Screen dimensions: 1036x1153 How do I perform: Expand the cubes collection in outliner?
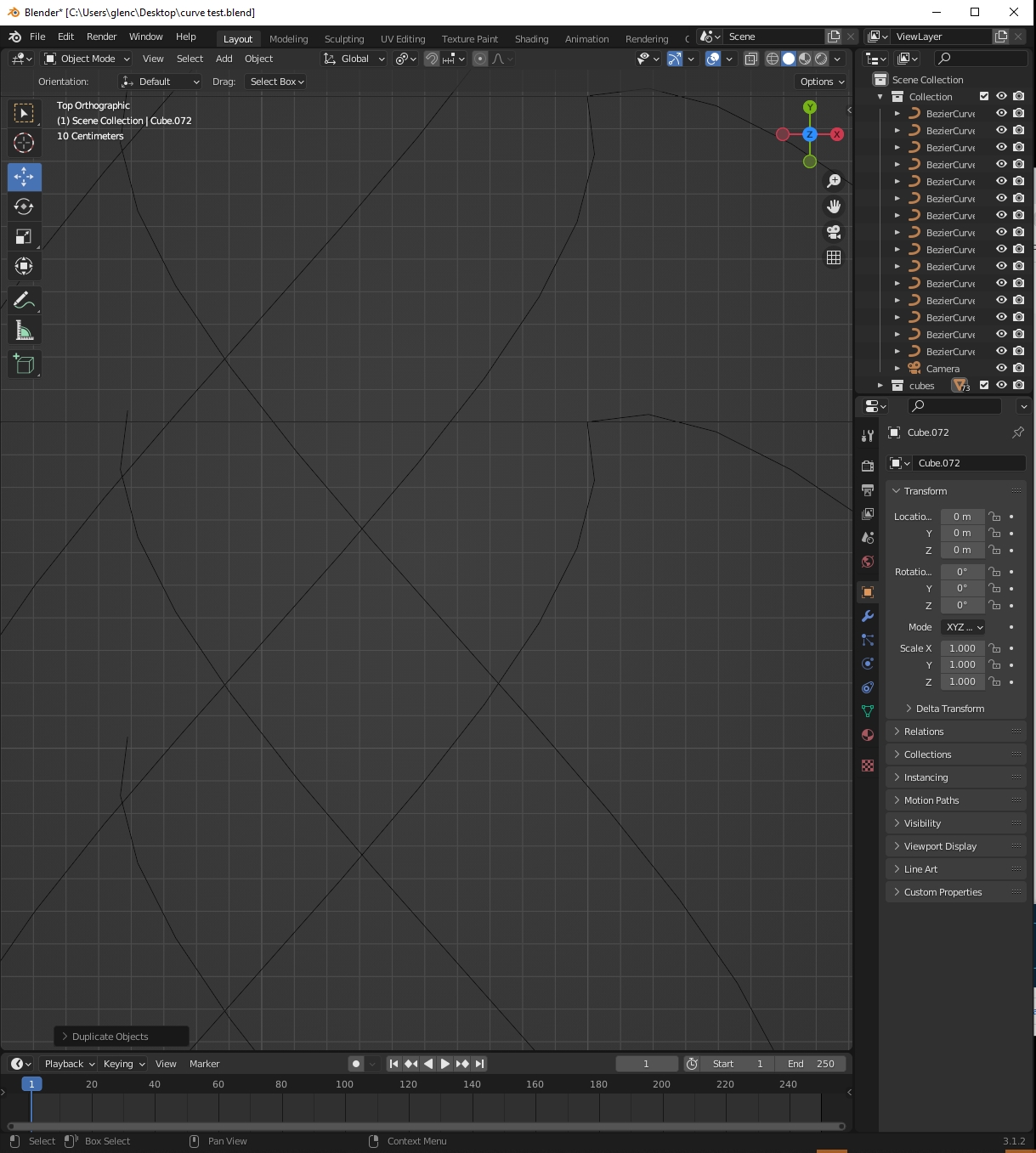pos(880,385)
